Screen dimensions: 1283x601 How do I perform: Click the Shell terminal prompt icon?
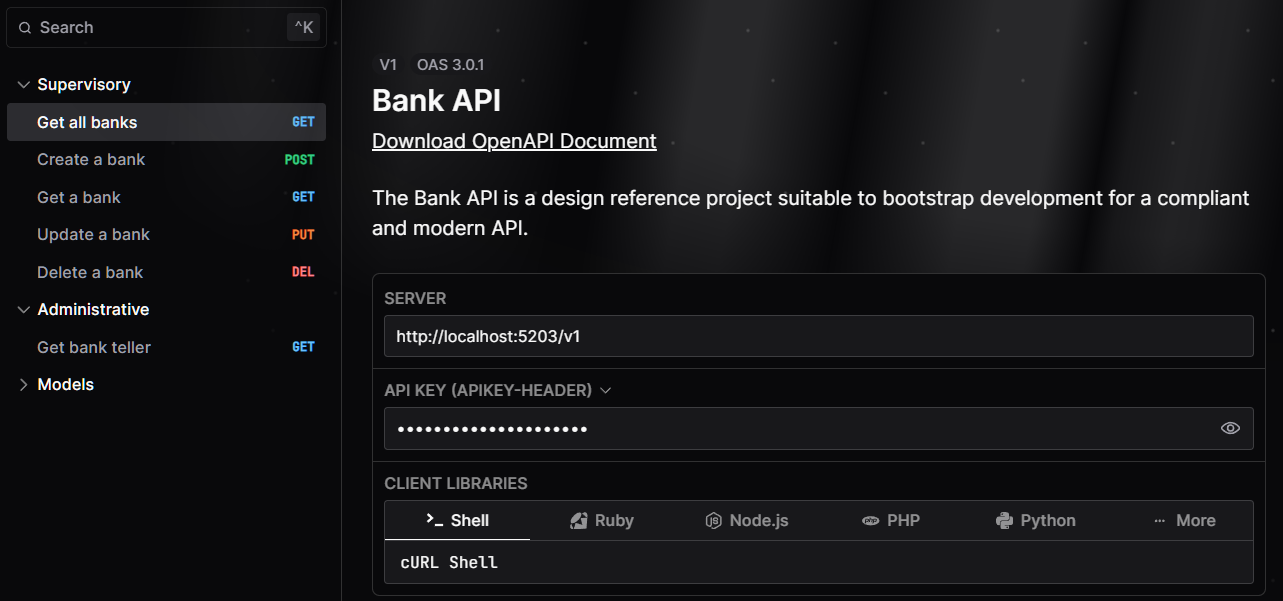tap(434, 520)
